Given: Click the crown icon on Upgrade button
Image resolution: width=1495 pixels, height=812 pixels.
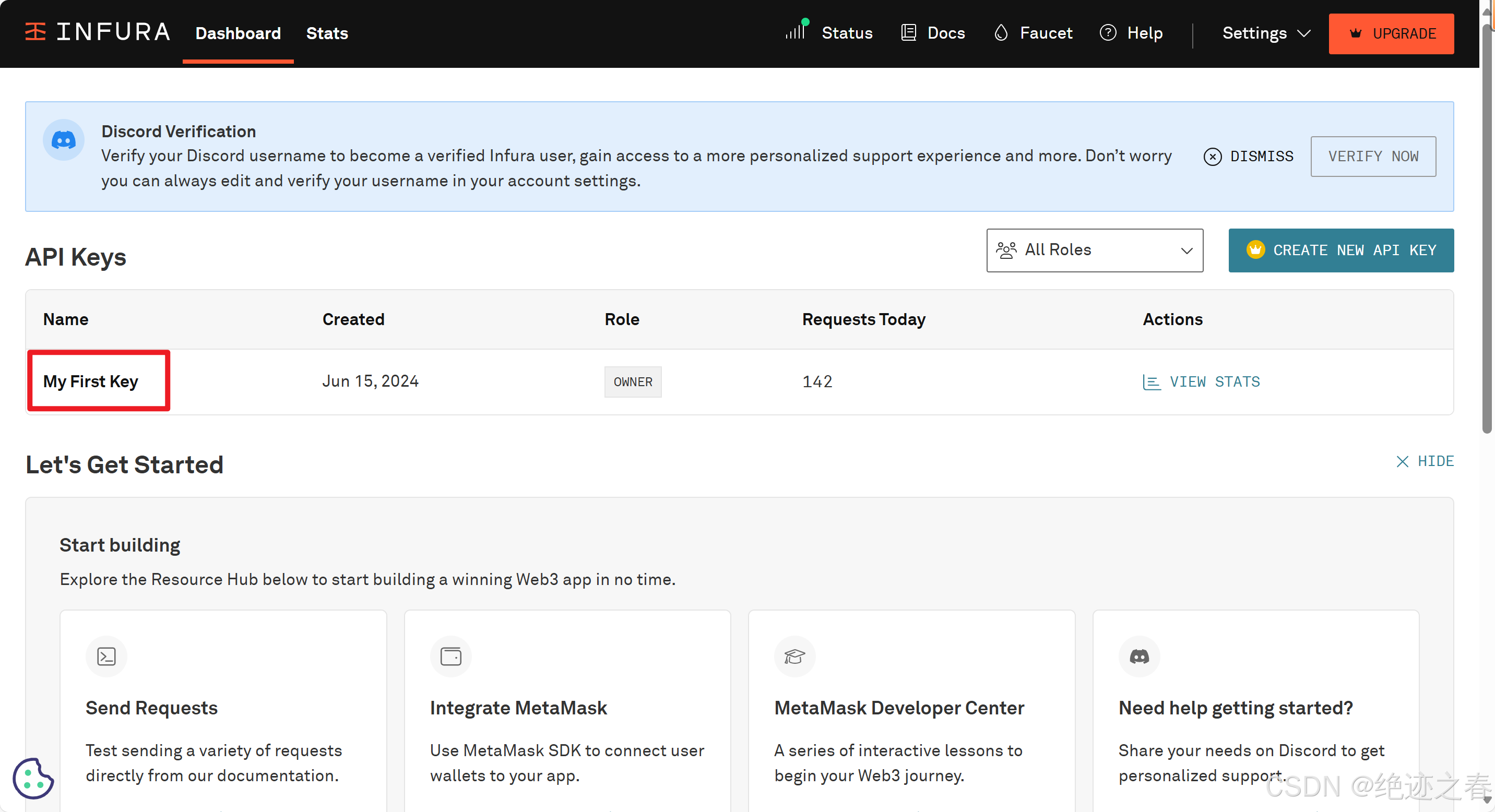Looking at the screenshot, I should (x=1355, y=33).
